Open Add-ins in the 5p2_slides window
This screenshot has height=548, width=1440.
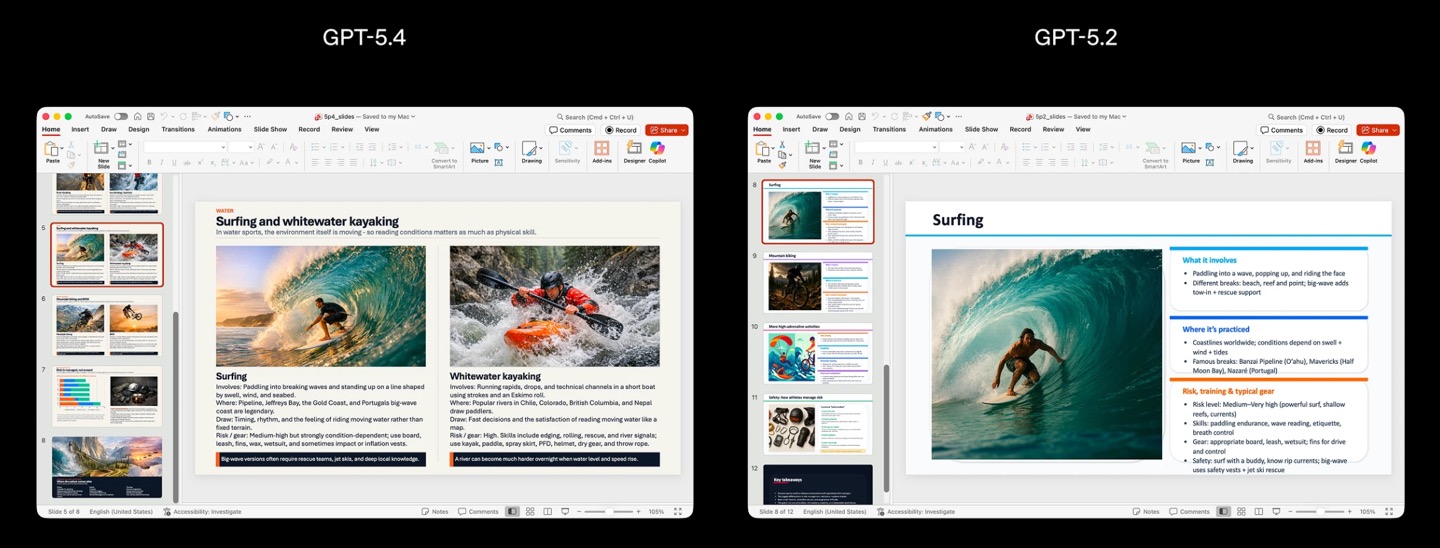pos(1313,152)
